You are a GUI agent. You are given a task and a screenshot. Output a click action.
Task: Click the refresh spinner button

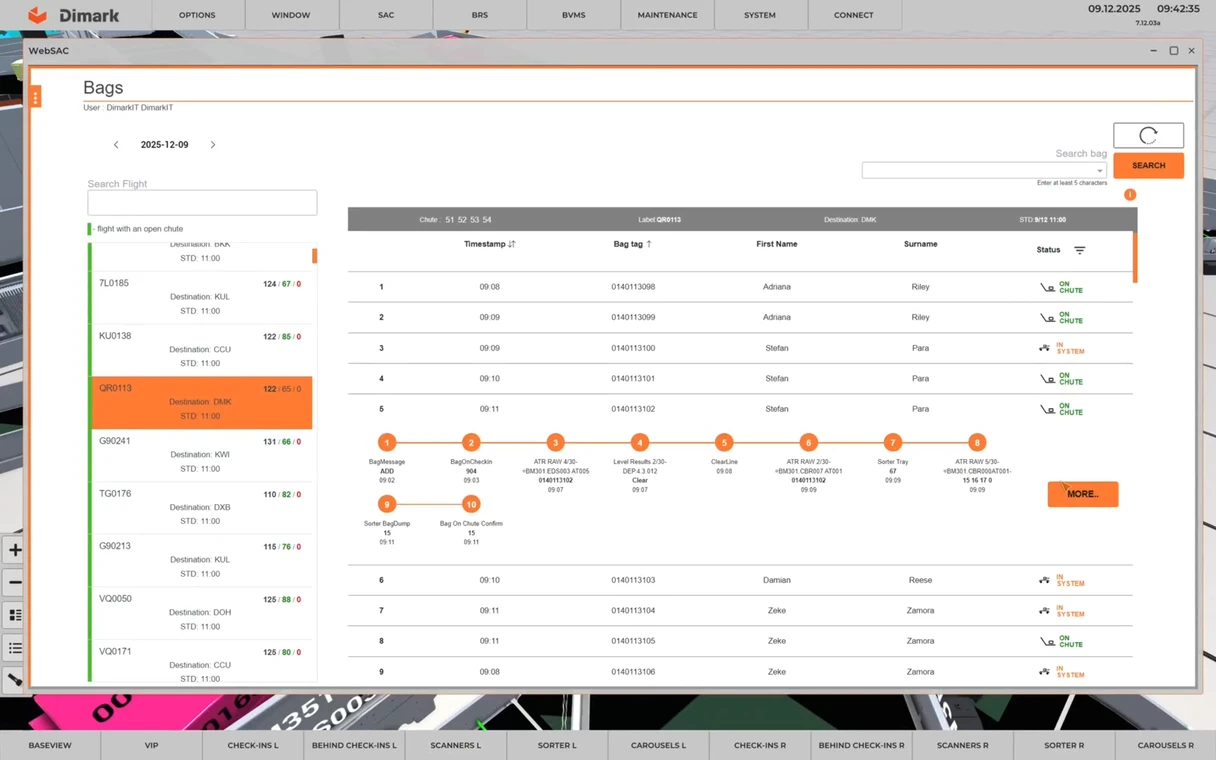tap(1148, 135)
